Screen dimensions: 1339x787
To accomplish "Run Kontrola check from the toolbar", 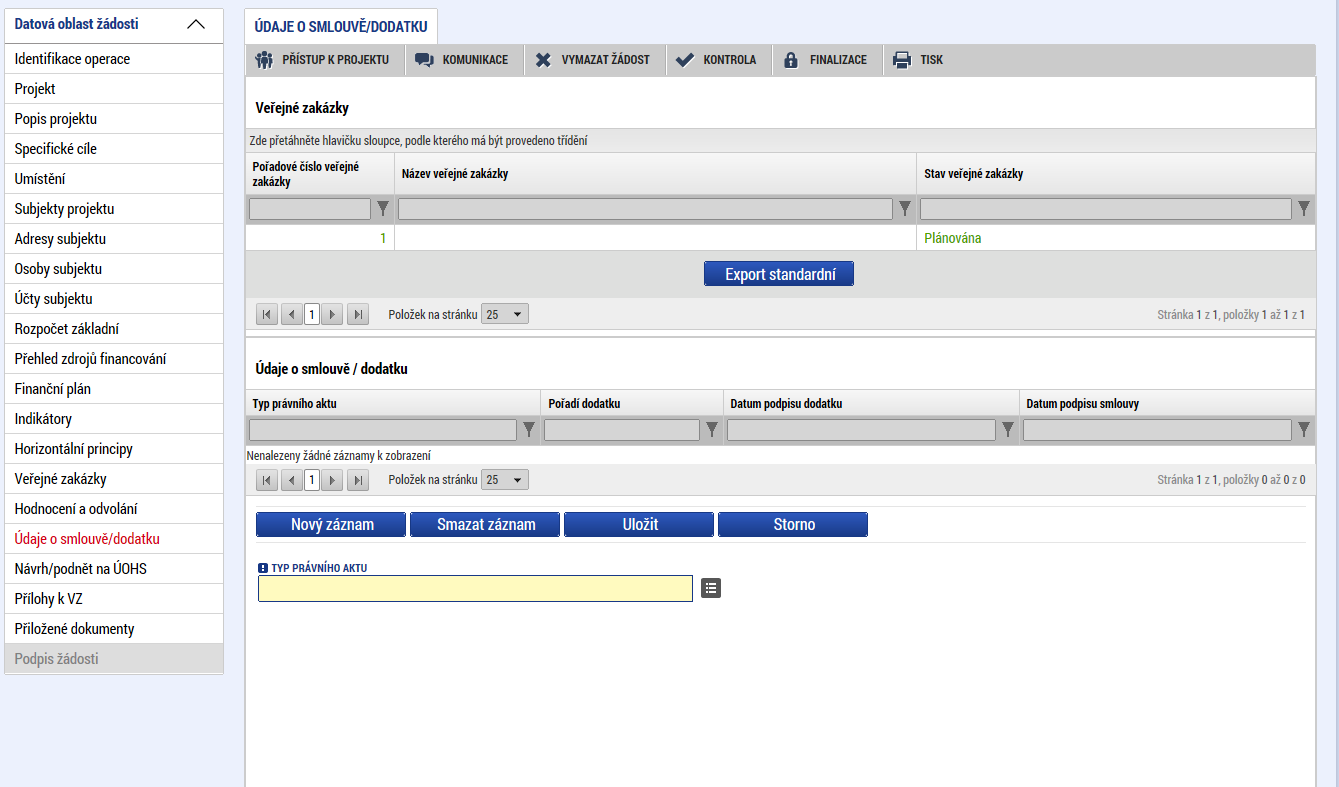I will click(x=718, y=60).
